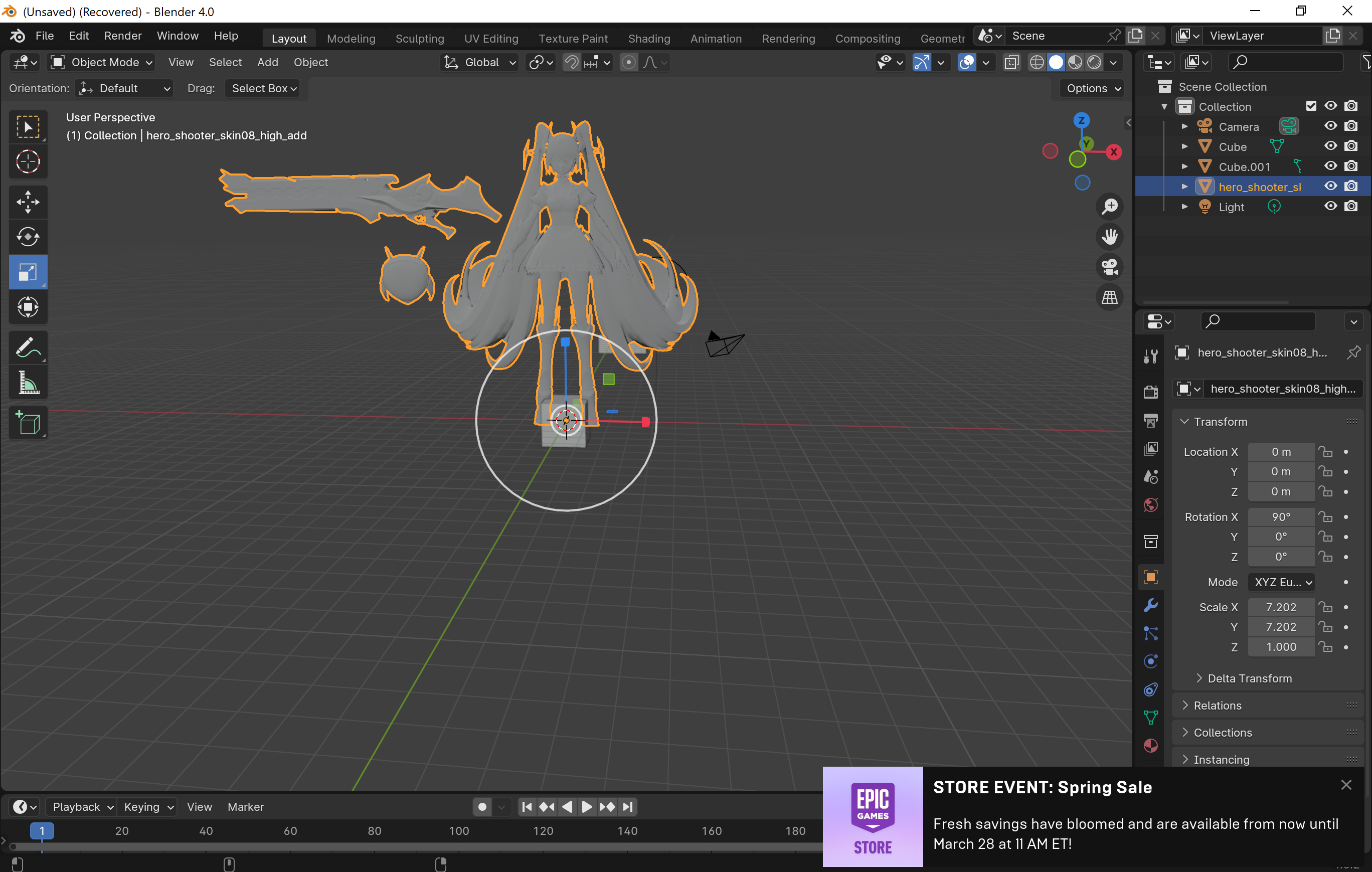Open the Modifiers properties tab
The width and height of the screenshot is (1372, 872).
point(1150,605)
